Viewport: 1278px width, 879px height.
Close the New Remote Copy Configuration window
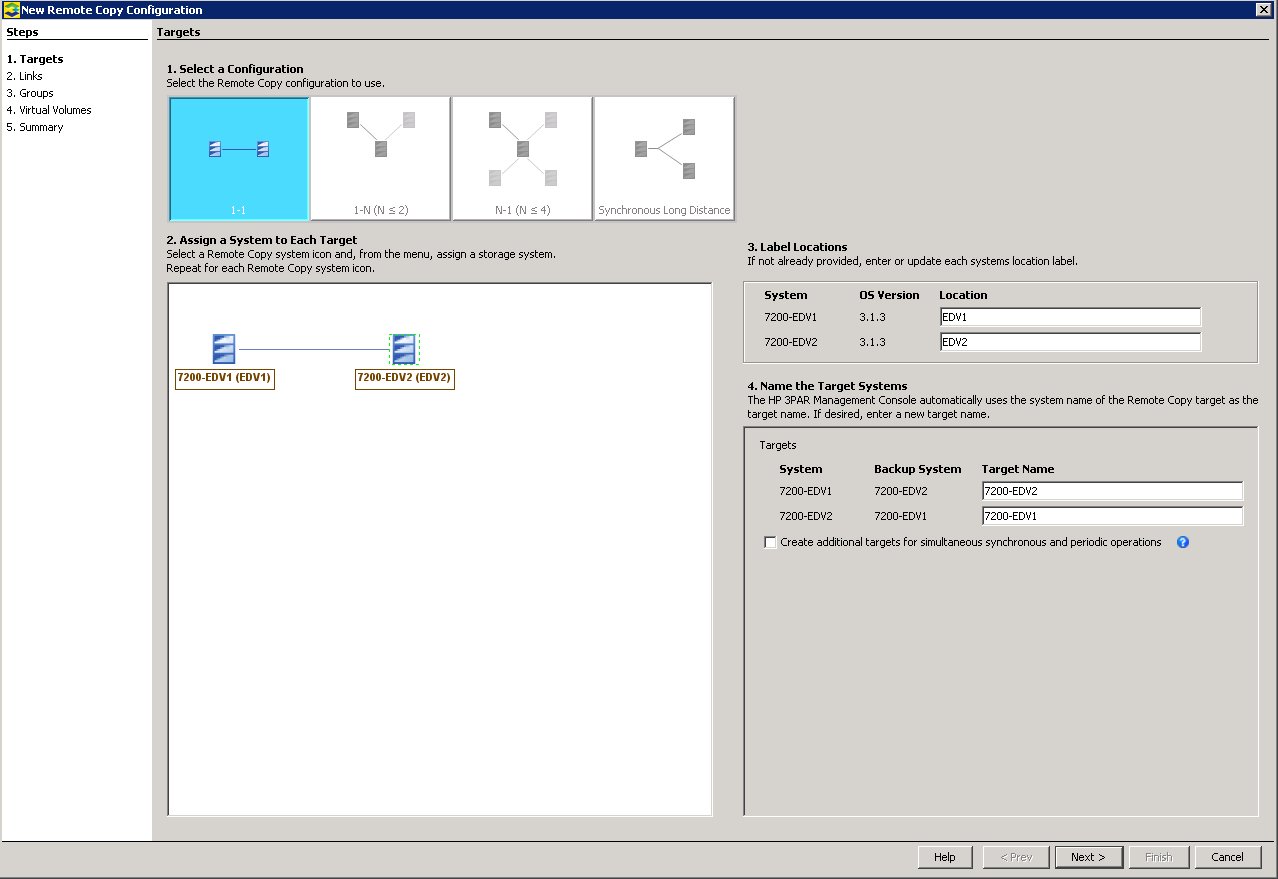click(1264, 10)
